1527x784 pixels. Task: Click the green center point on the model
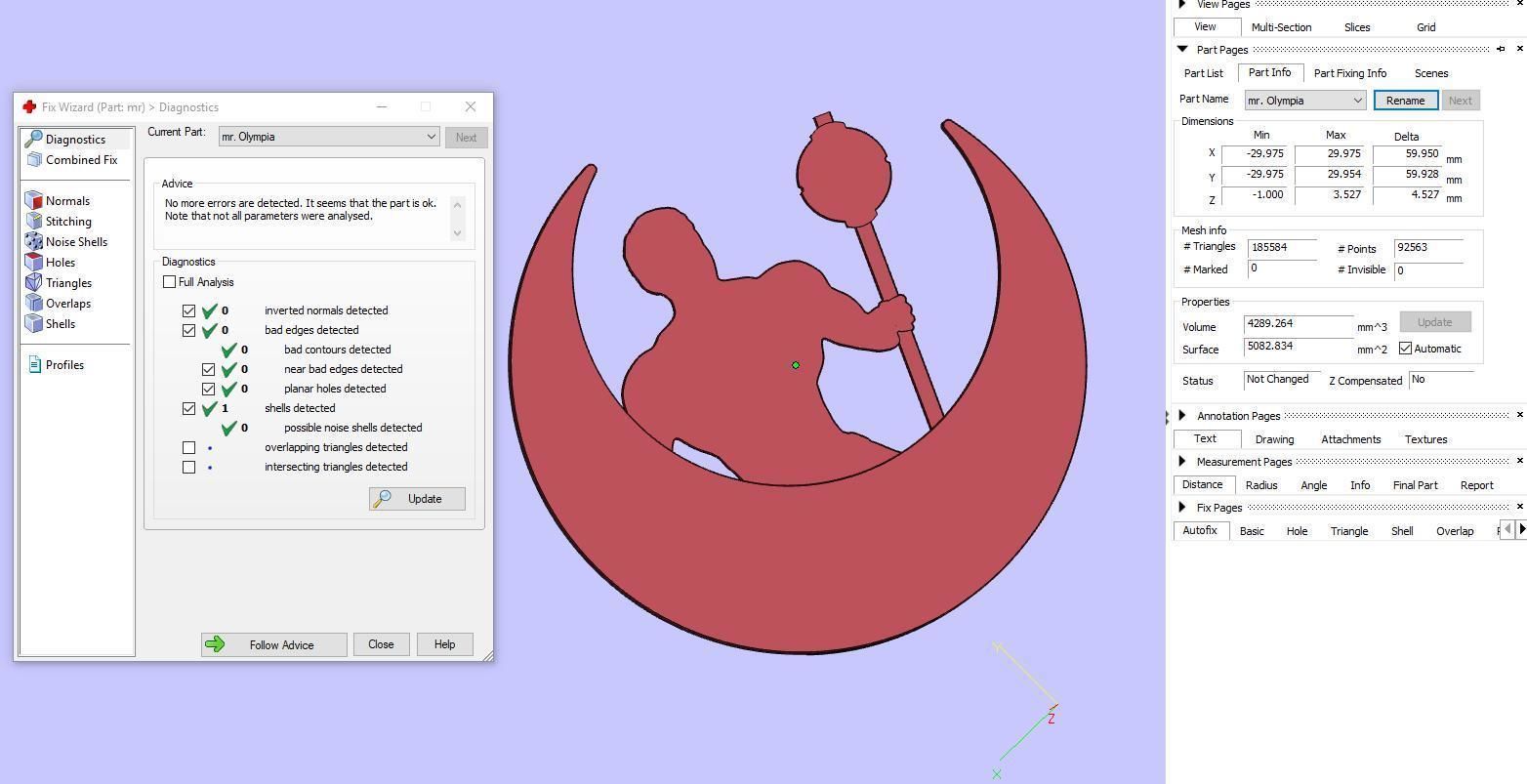[796, 365]
